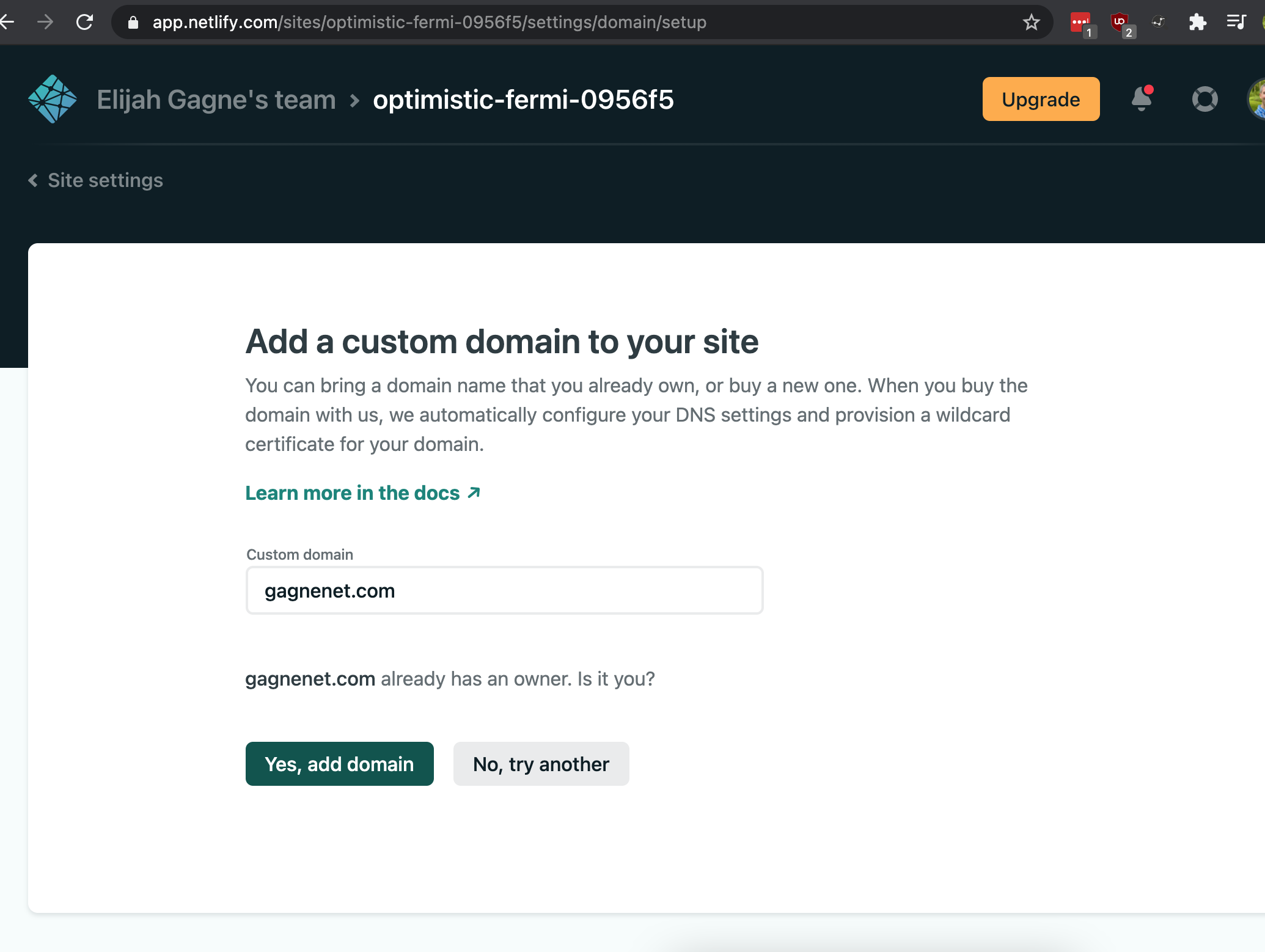Click the support/lifebuoy icon

[x=1203, y=99]
